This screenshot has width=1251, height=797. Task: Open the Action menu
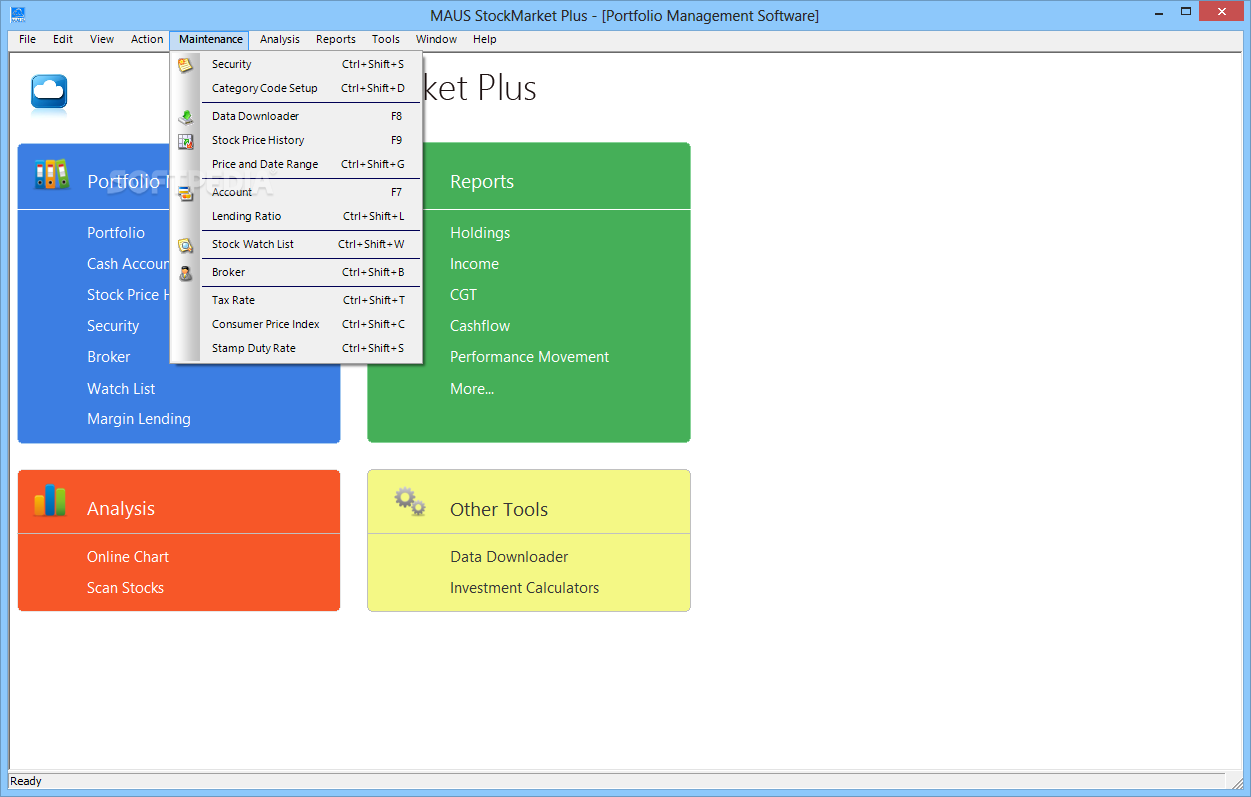tap(147, 40)
